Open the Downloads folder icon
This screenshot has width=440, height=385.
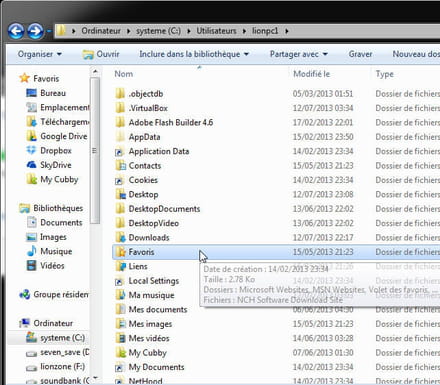click(x=120, y=237)
